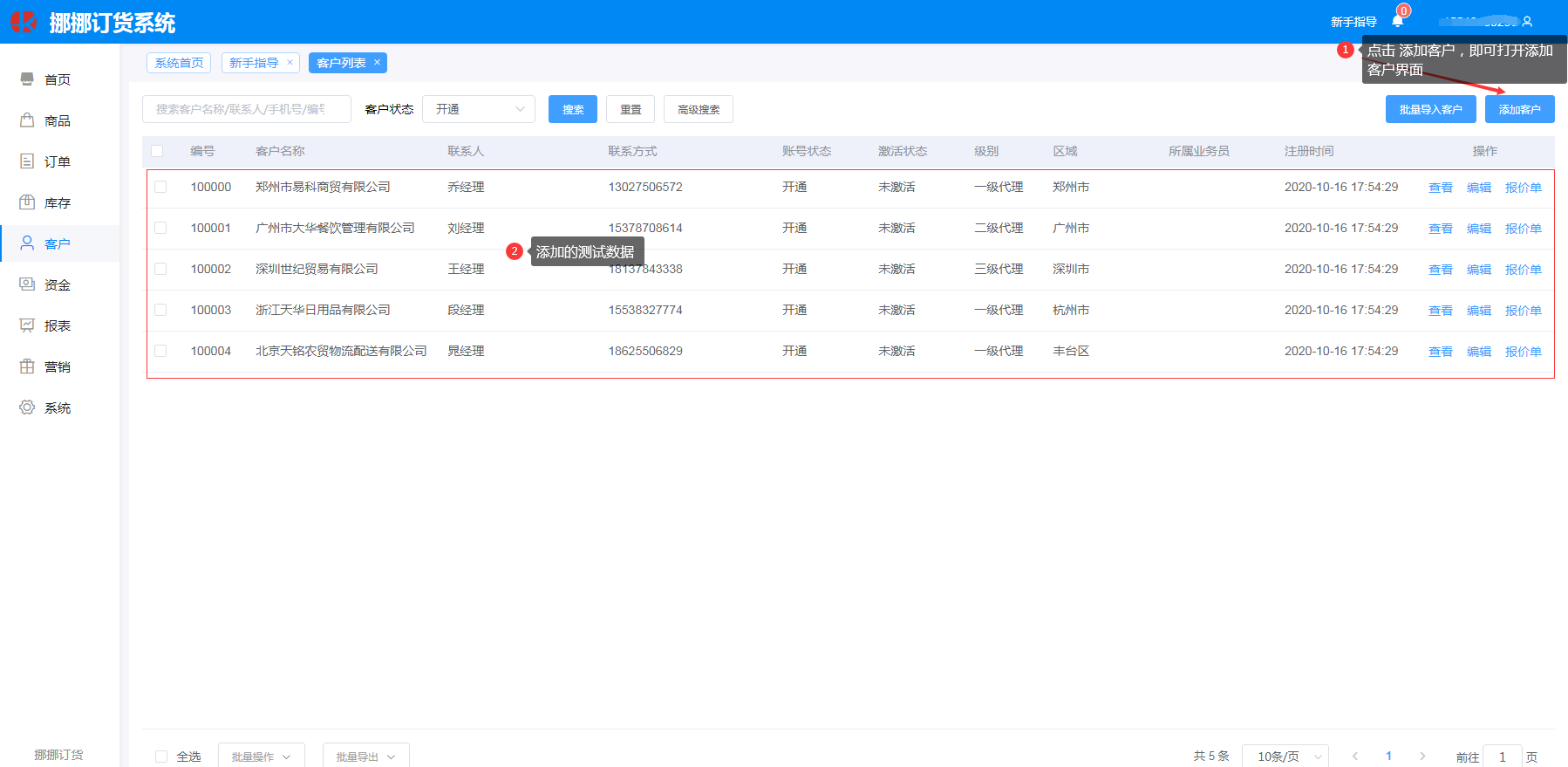Image resolution: width=1568 pixels, height=767 pixels.
Task: Expand the 客户状态 dropdown showing 开通
Action: pyautogui.click(x=478, y=109)
